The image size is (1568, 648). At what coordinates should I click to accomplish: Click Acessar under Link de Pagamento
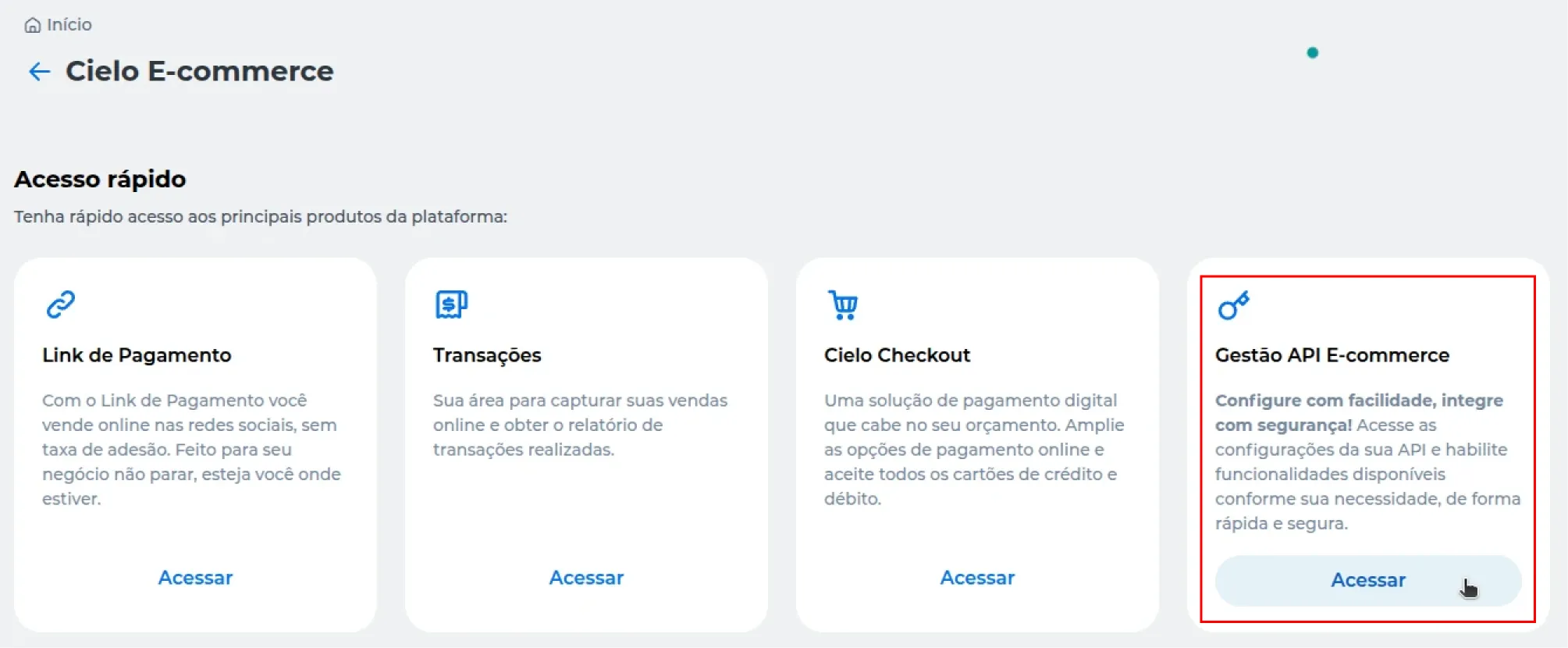coord(196,578)
